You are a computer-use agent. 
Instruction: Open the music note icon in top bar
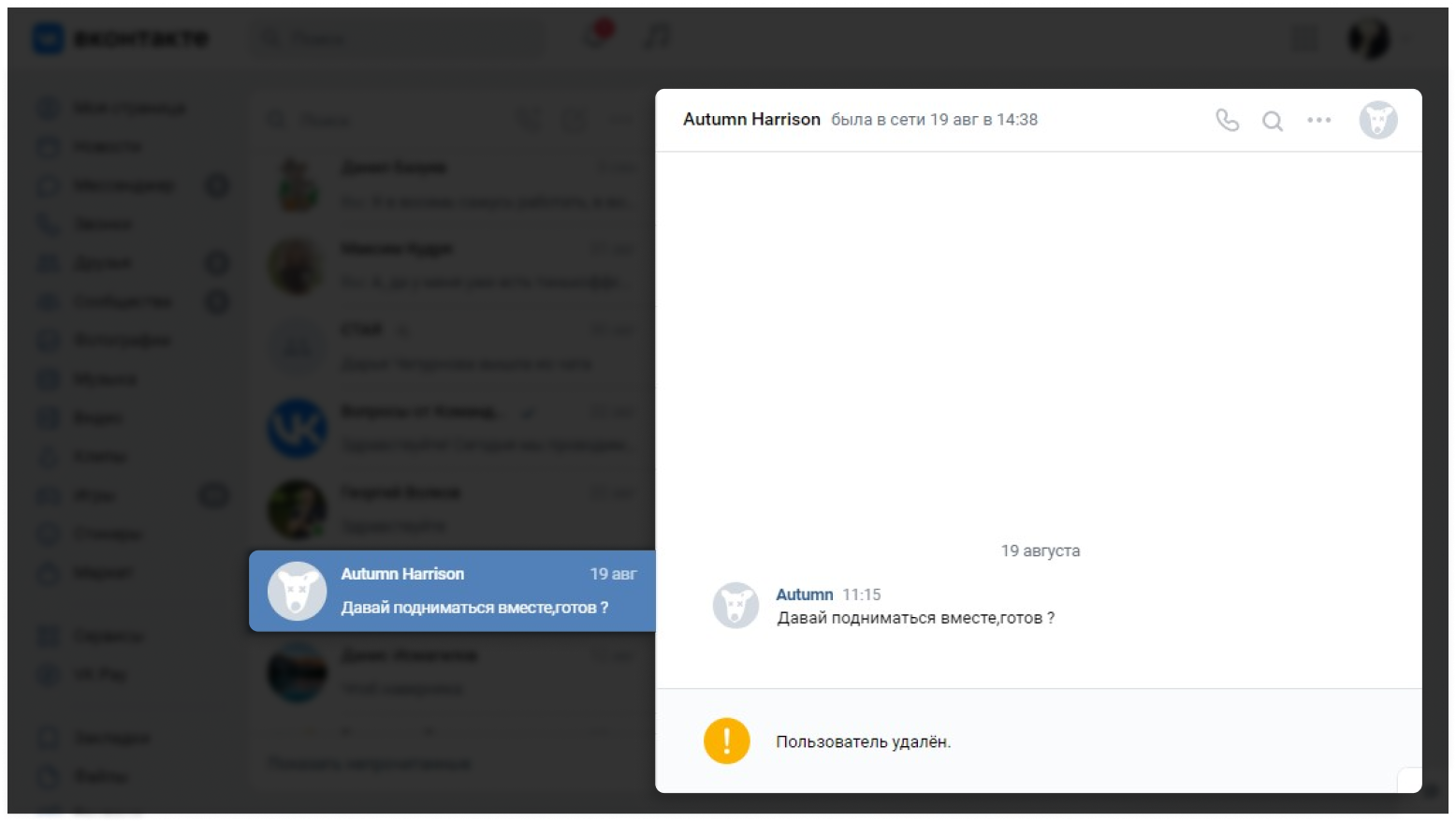[657, 37]
